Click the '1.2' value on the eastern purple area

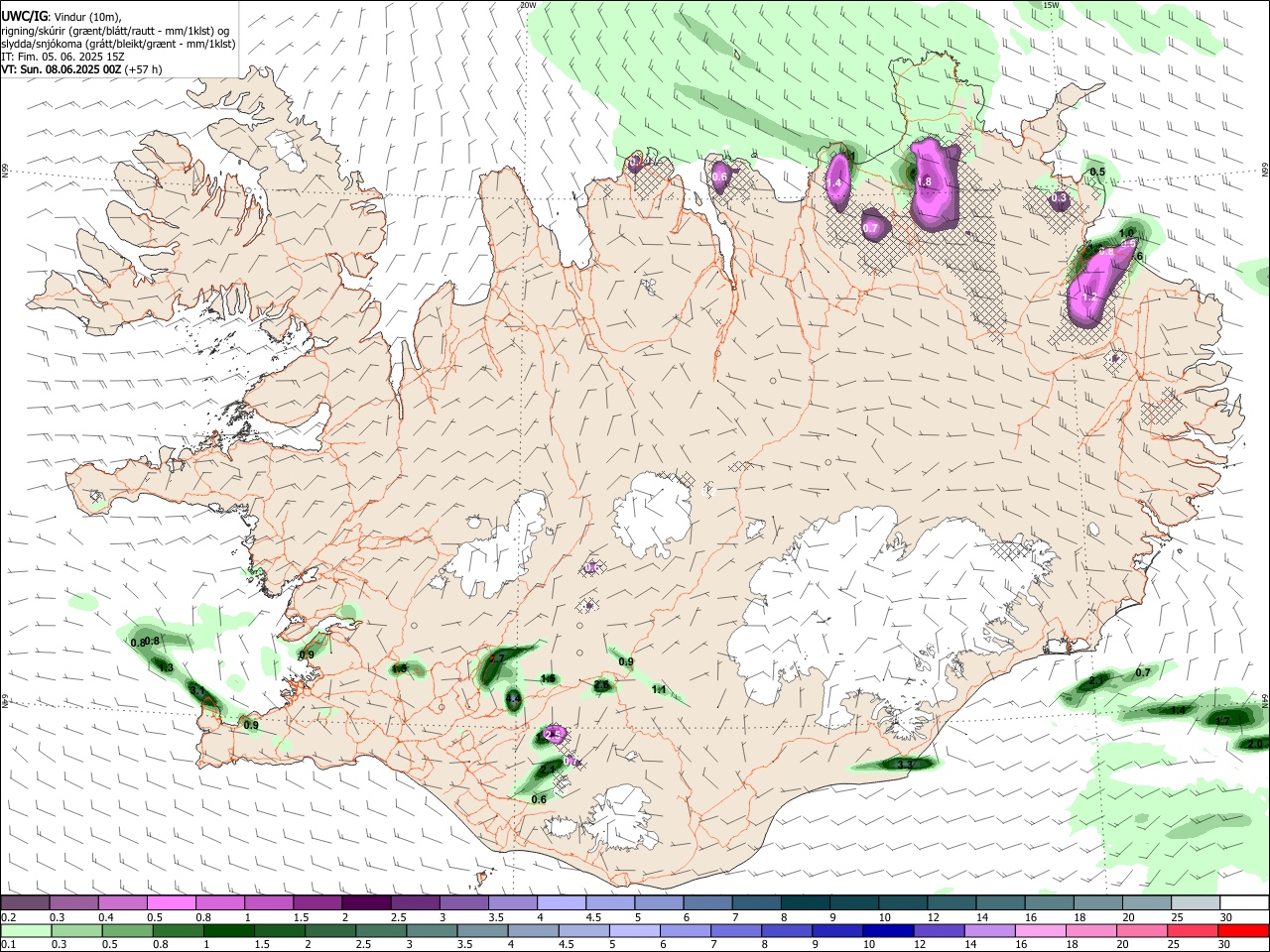(1089, 297)
